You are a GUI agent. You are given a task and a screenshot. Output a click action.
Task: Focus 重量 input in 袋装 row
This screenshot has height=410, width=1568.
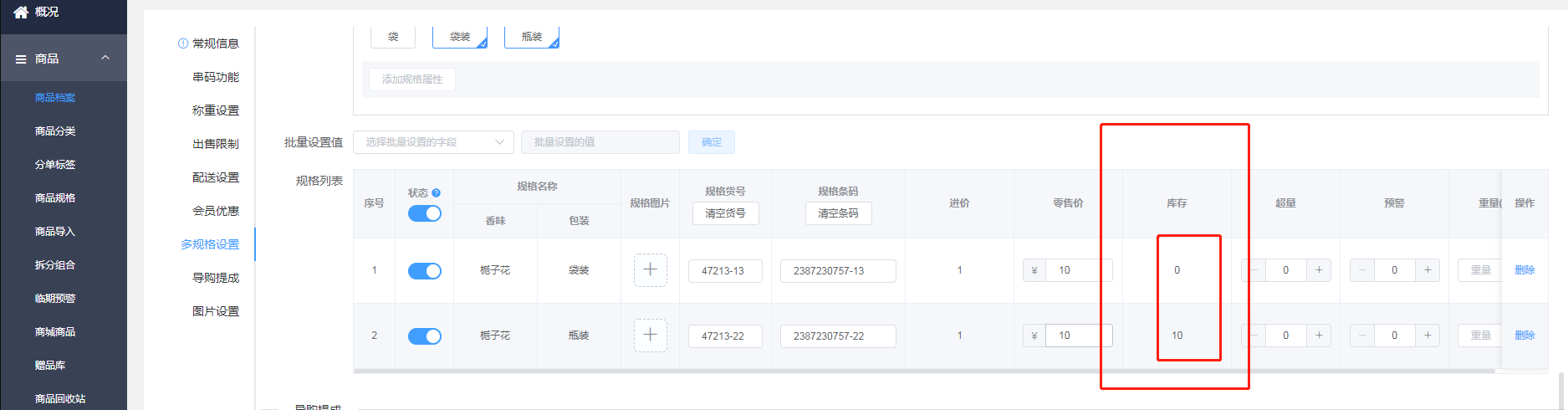pyautogui.click(x=1479, y=270)
